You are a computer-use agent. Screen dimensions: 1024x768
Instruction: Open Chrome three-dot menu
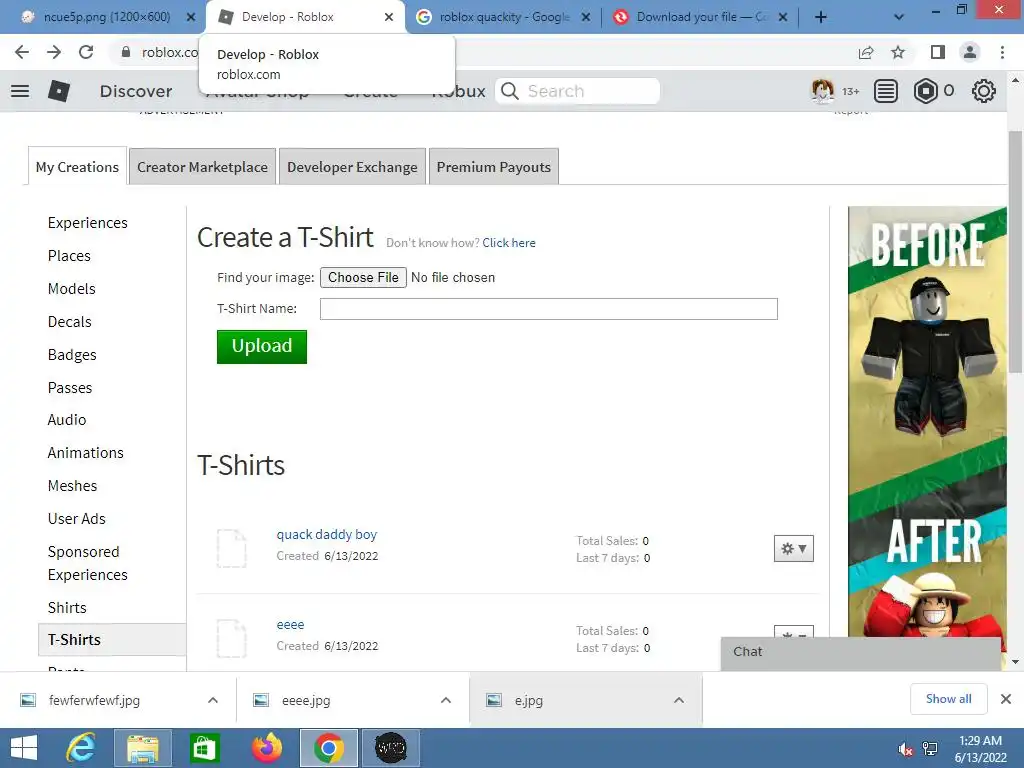1002,52
